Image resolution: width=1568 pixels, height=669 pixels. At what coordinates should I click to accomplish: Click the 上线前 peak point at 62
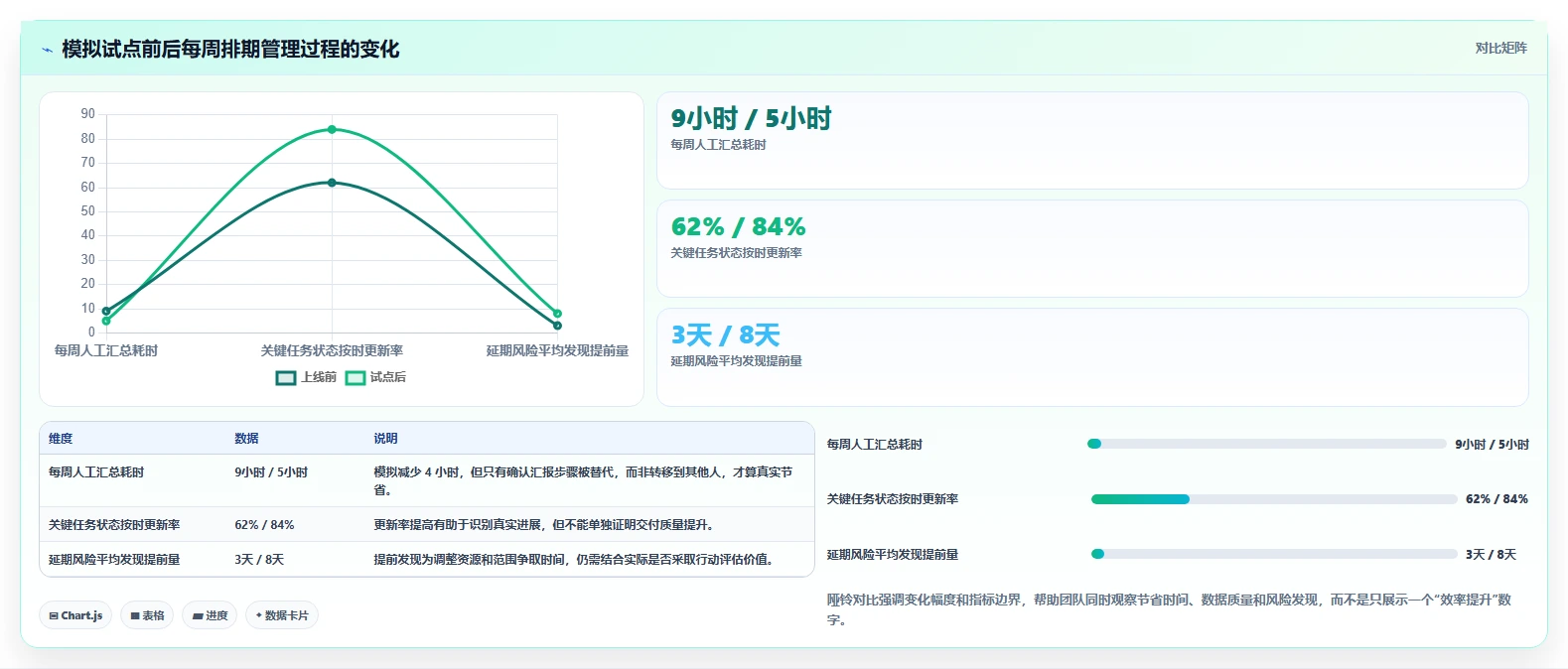click(x=332, y=183)
